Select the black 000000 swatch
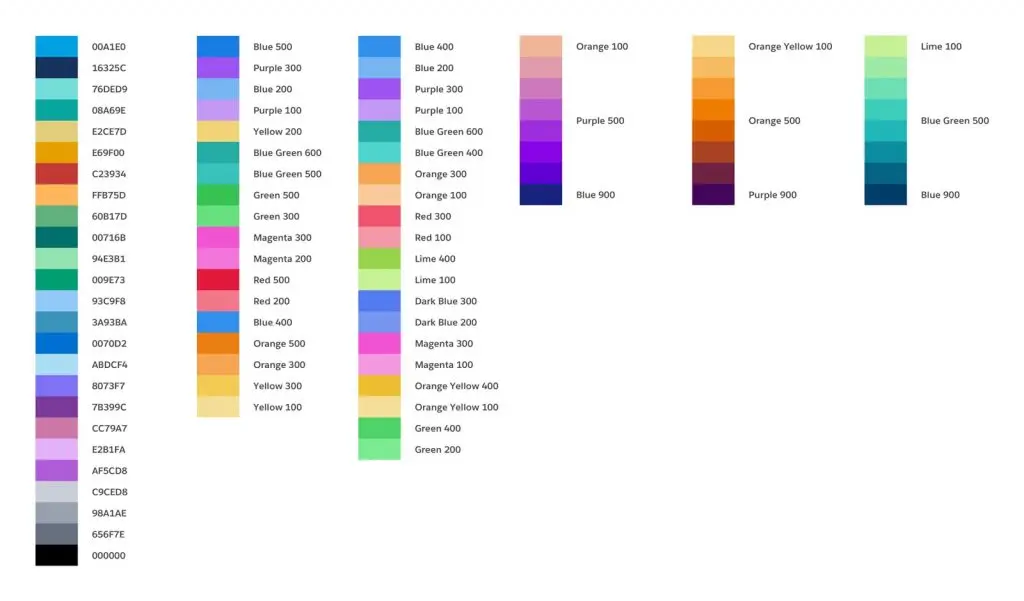This screenshot has height=601, width=1024. click(x=56, y=556)
